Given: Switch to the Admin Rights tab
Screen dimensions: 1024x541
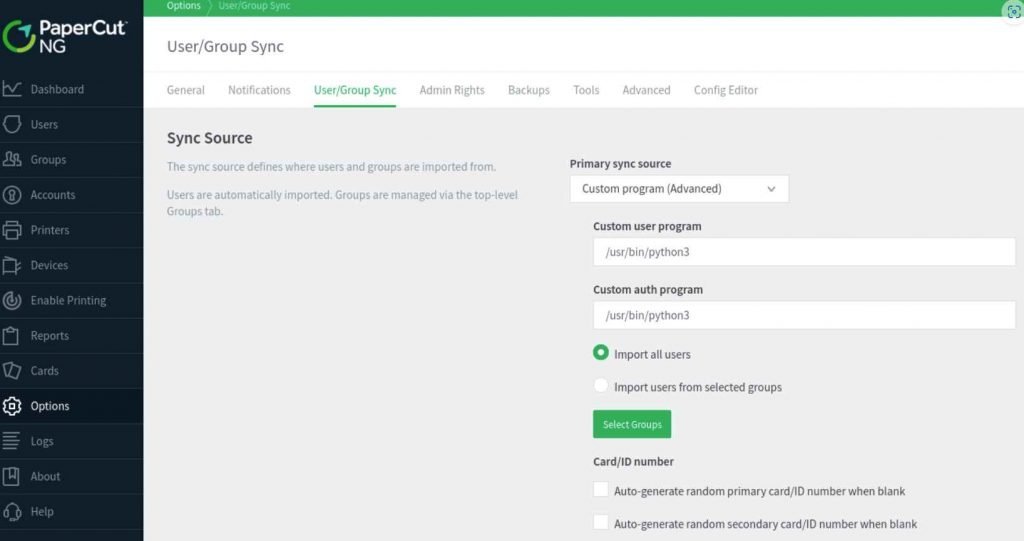Looking at the screenshot, I should [x=452, y=90].
